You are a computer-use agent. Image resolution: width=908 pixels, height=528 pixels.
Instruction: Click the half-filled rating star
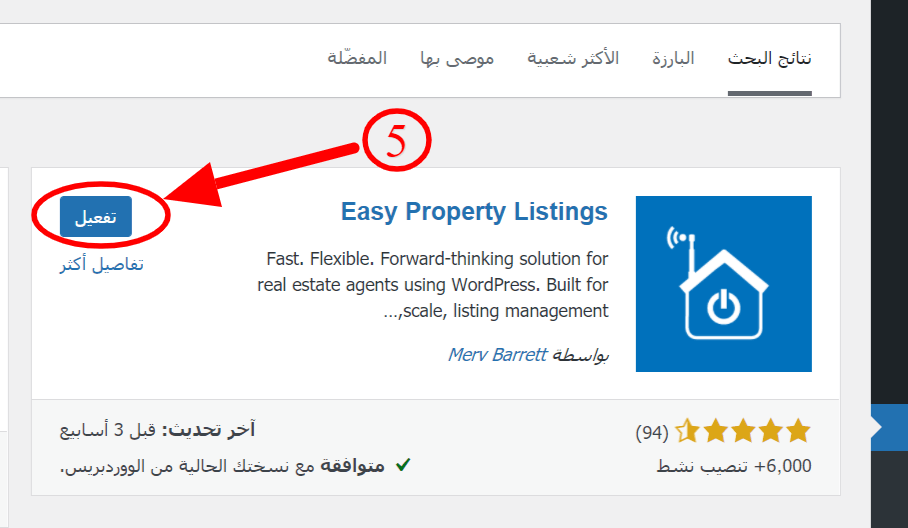(x=687, y=432)
